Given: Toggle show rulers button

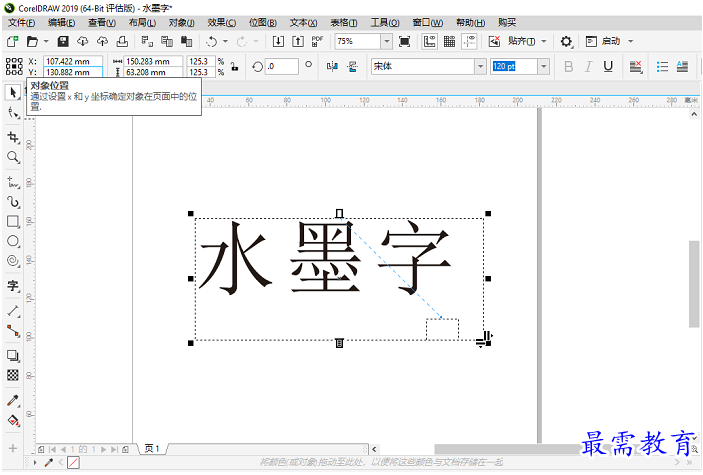Looking at the screenshot, I should click(430, 41).
